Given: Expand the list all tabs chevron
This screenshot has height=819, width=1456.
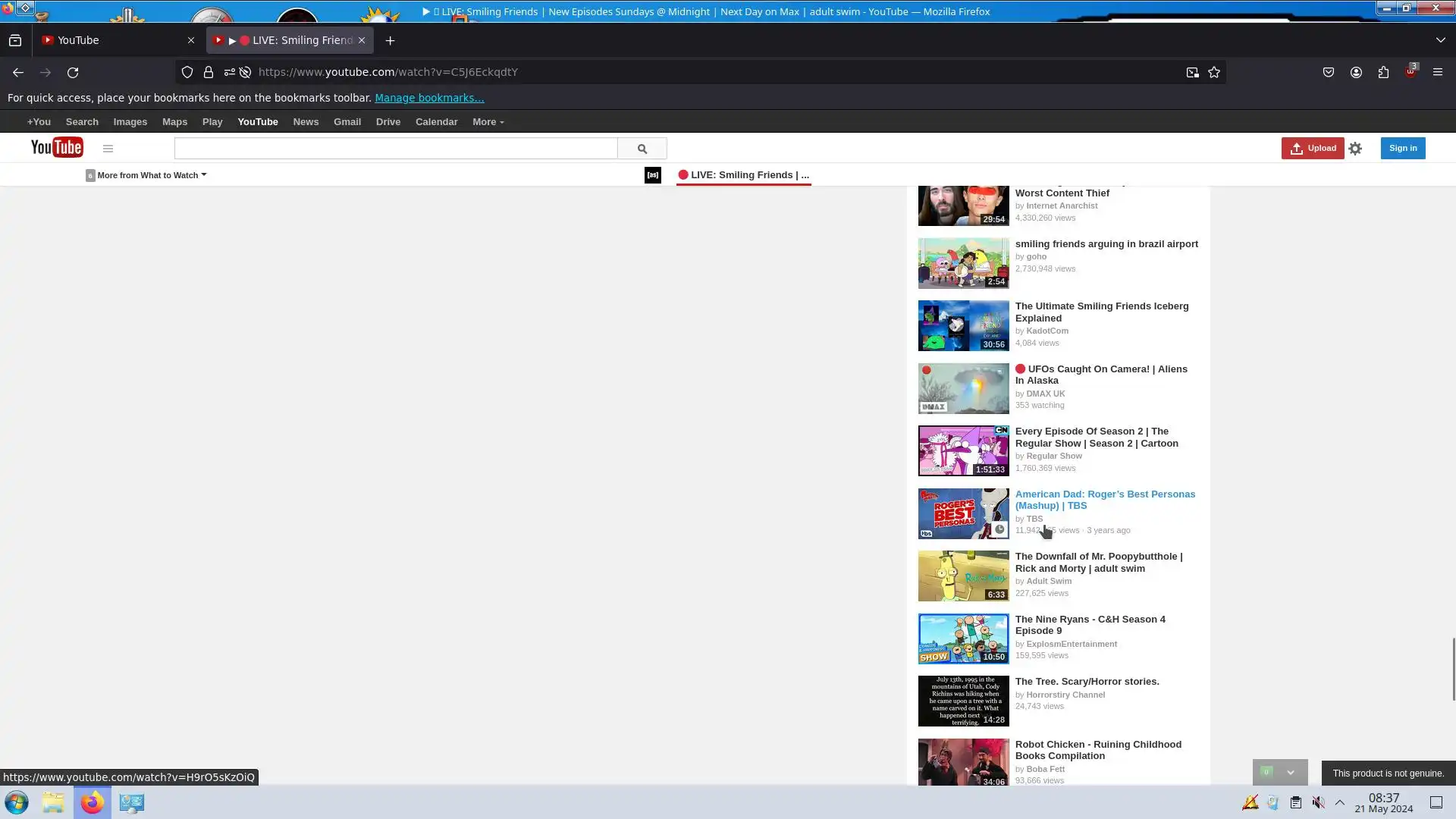Looking at the screenshot, I should (1440, 40).
